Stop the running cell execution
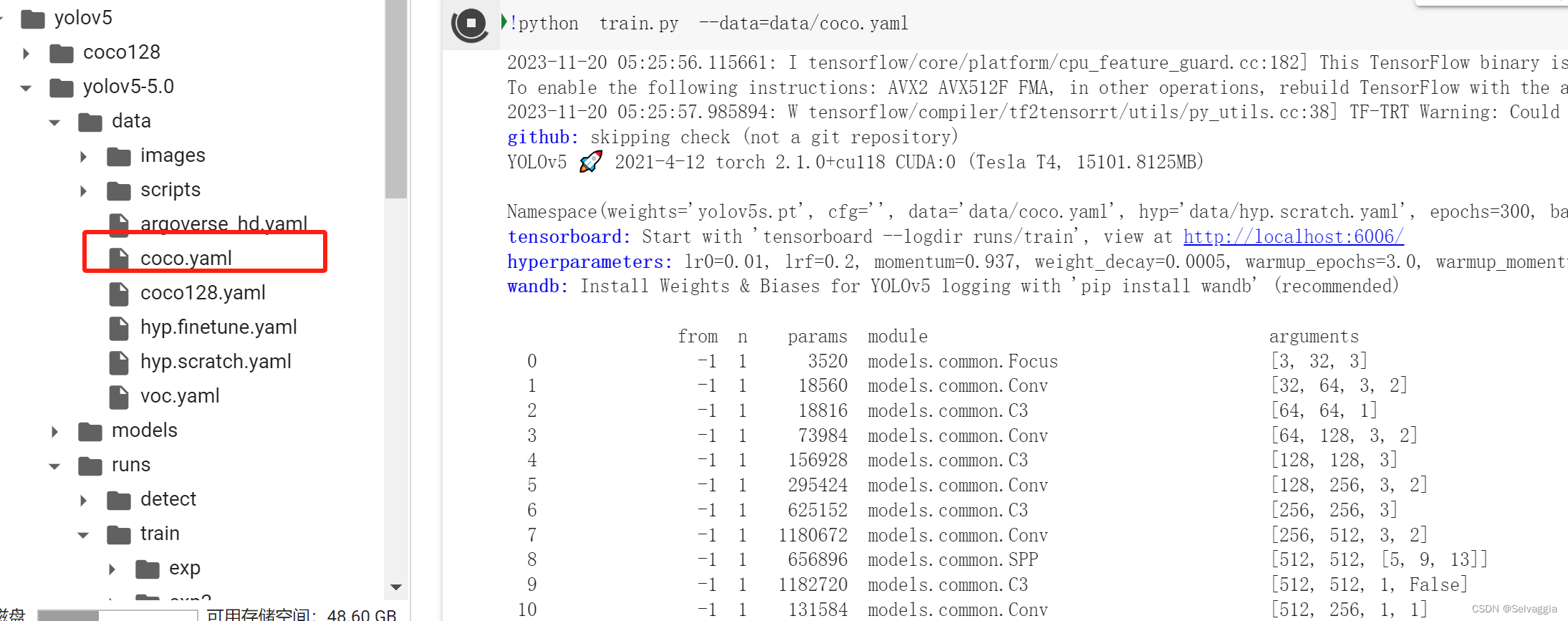 [471, 24]
